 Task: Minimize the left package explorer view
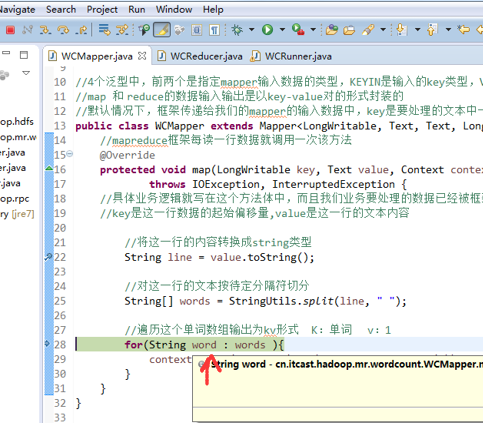(x=6, y=53)
